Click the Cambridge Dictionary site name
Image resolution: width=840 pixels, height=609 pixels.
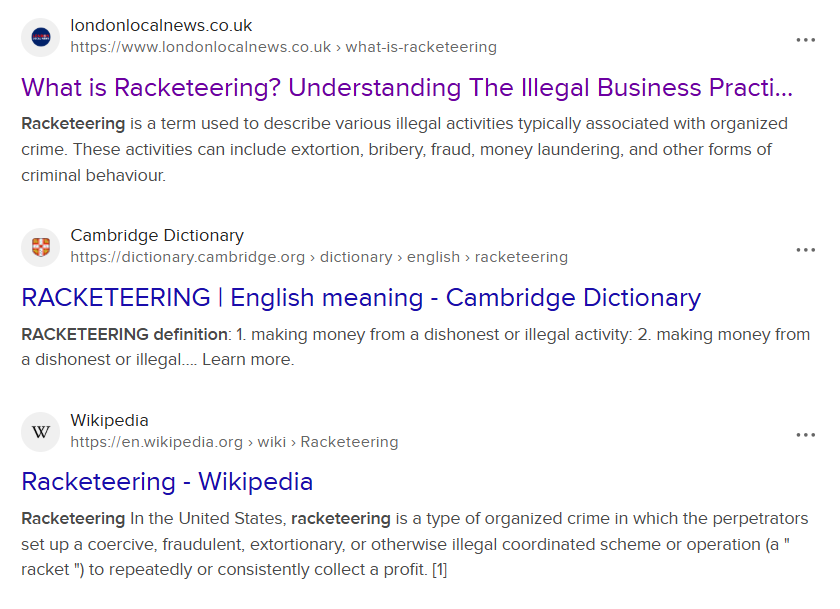tap(157, 236)
